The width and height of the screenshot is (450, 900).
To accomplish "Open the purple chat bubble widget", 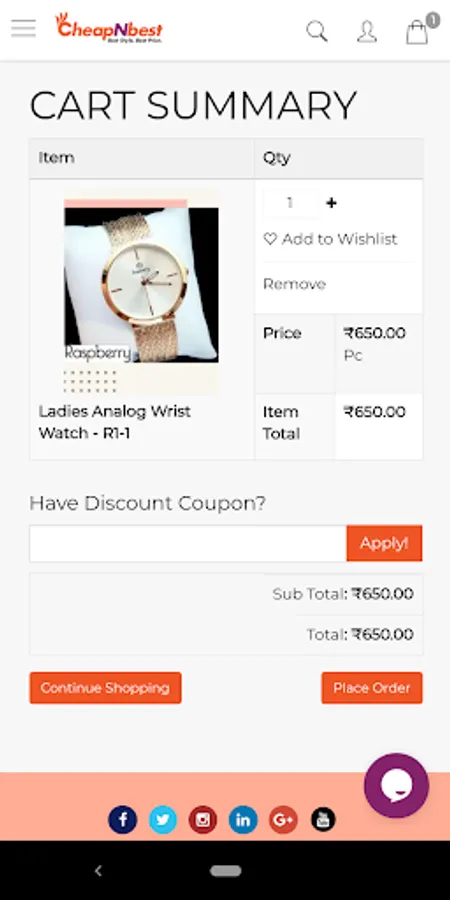I will tap(396, 785).
